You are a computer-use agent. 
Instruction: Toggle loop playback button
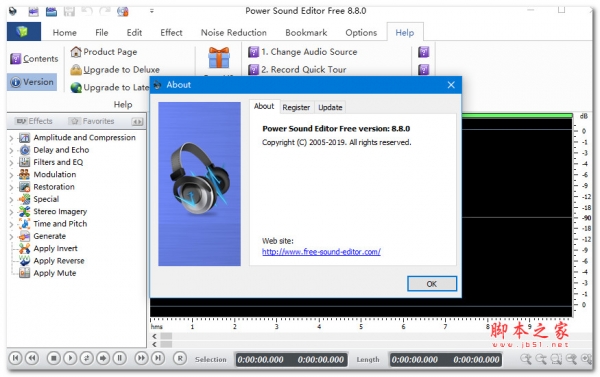86,358
